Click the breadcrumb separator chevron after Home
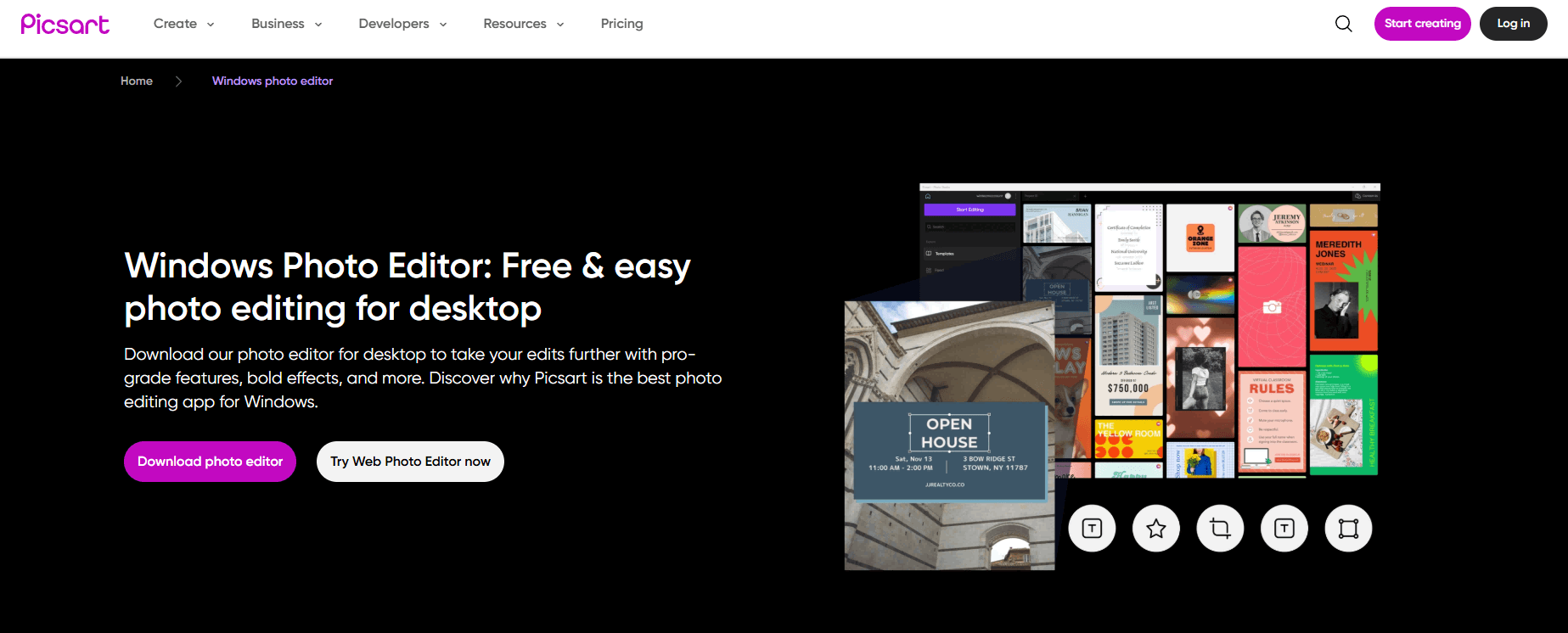1568x633 pixels. tap(178, 81)
